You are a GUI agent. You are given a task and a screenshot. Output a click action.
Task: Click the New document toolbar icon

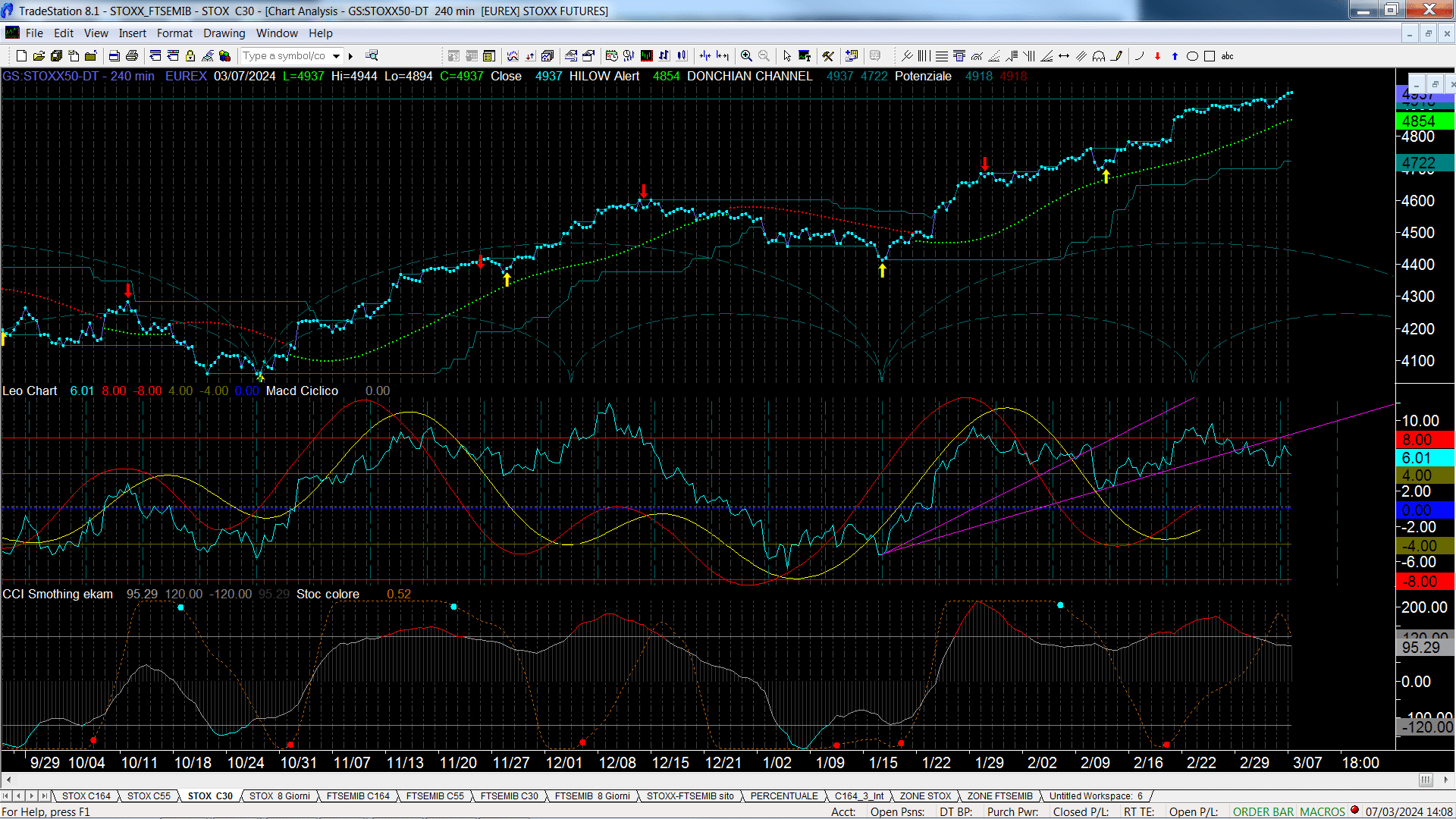21,55
